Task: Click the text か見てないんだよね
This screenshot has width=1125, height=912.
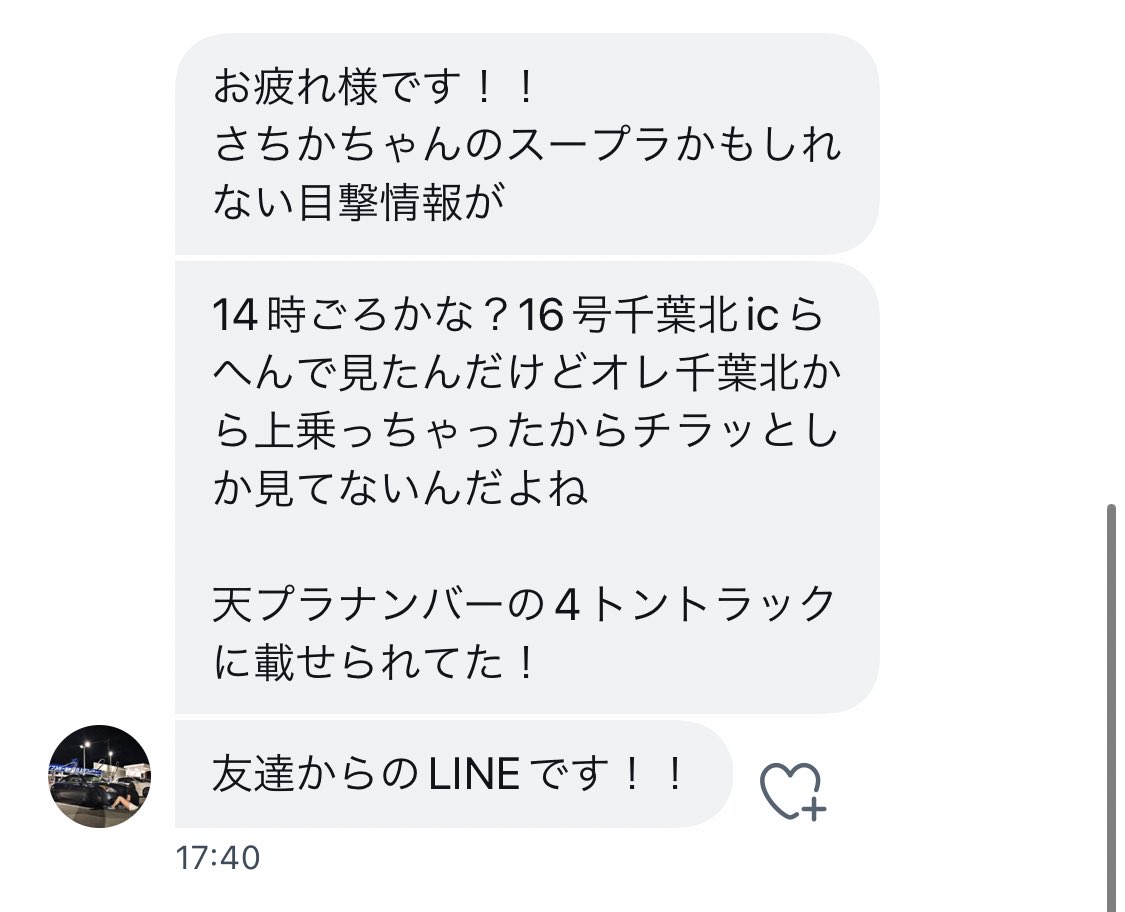Action: (400, 489)
